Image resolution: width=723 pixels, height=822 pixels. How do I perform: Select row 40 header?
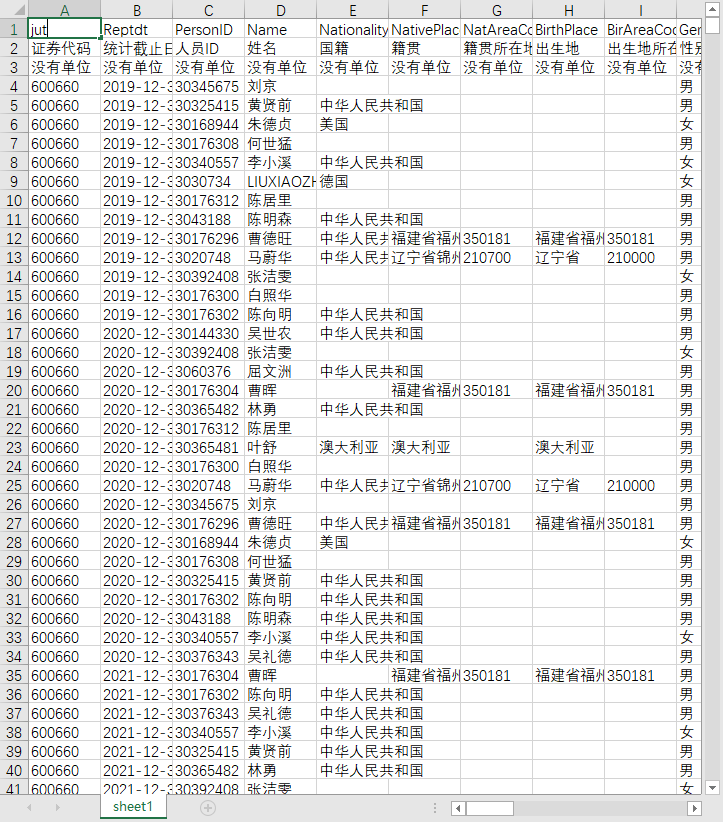[x=14, y=770]
